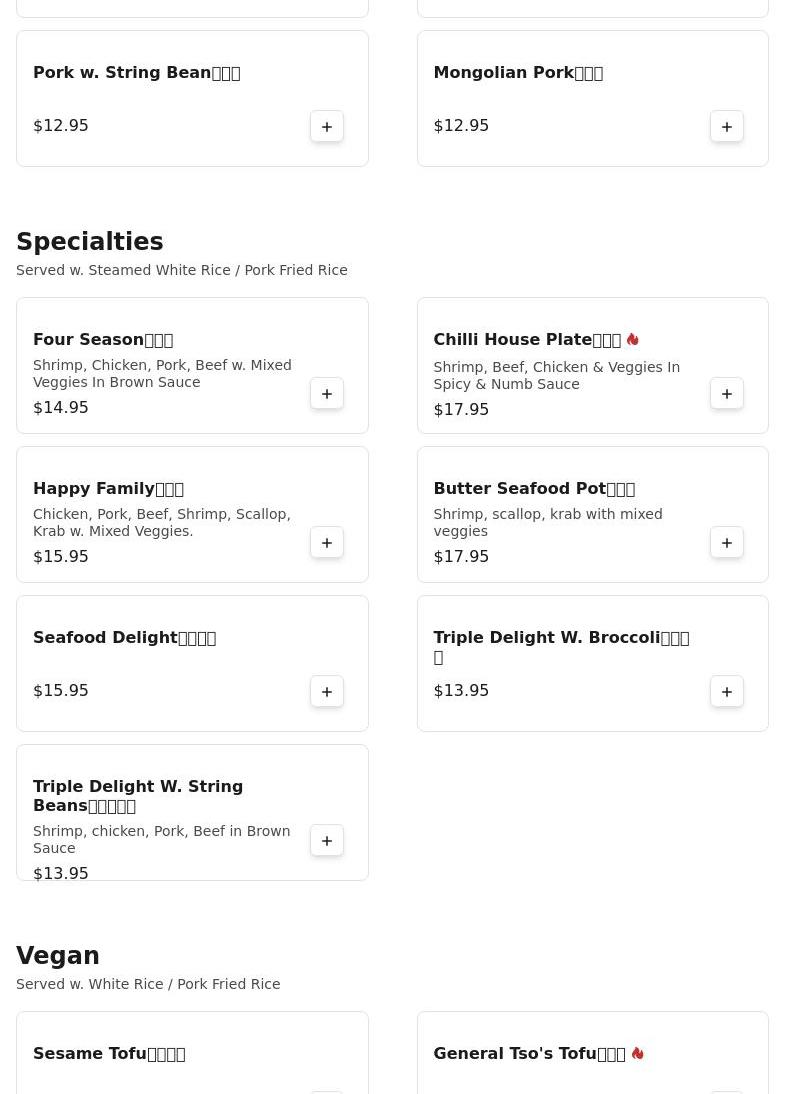Add Pork w. String Bean to cart

327,127
